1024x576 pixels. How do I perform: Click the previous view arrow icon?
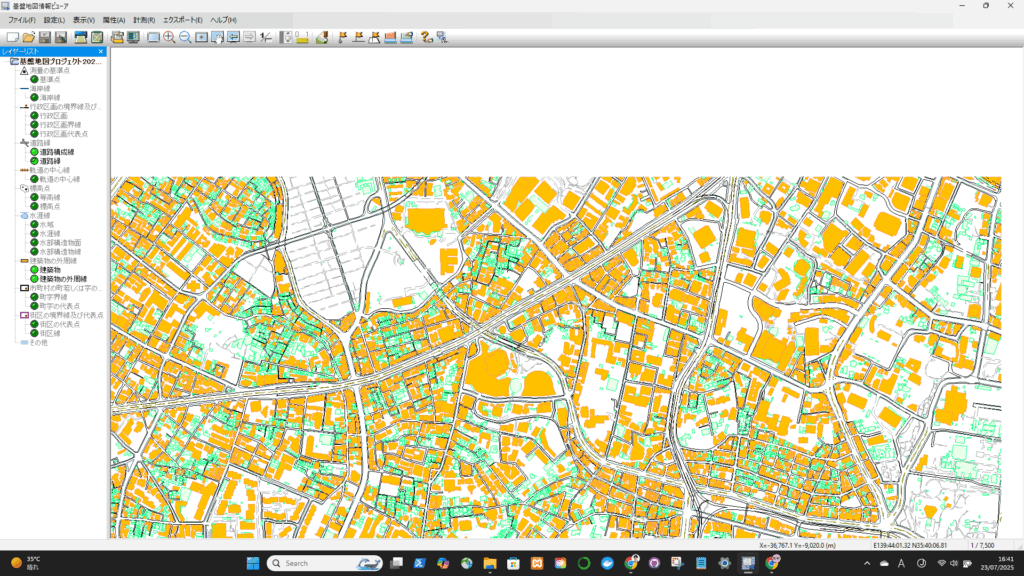(x=233, y=37)
